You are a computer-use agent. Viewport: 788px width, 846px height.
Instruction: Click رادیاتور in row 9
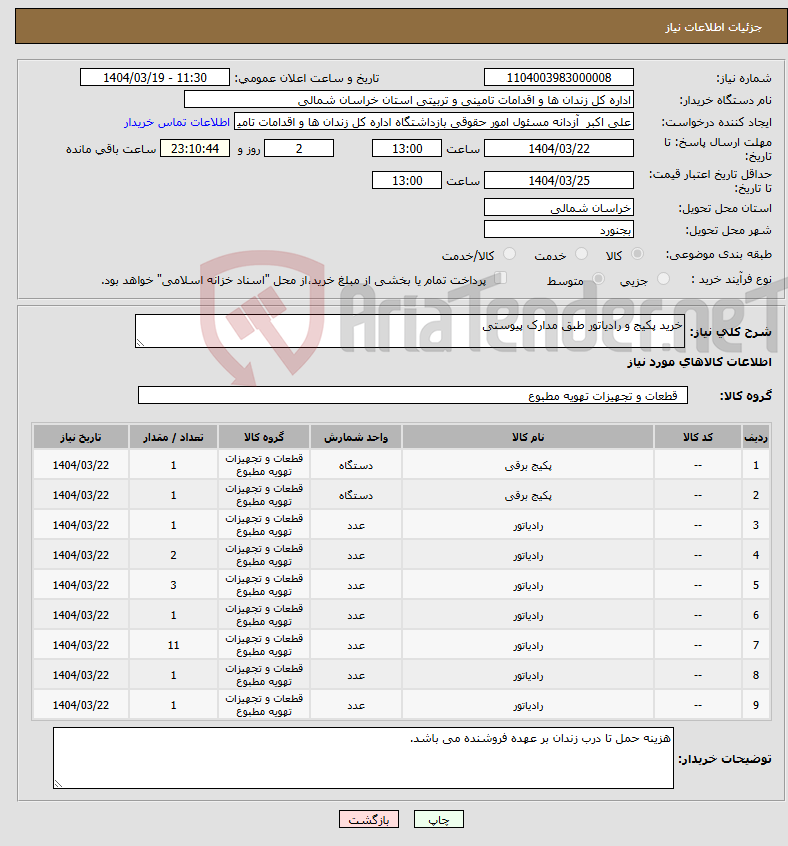pos(528,705)
